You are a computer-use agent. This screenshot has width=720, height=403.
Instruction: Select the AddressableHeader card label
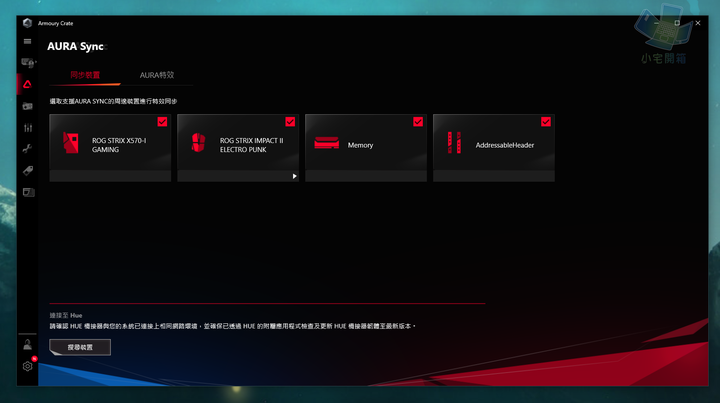[x=505, y=145]
